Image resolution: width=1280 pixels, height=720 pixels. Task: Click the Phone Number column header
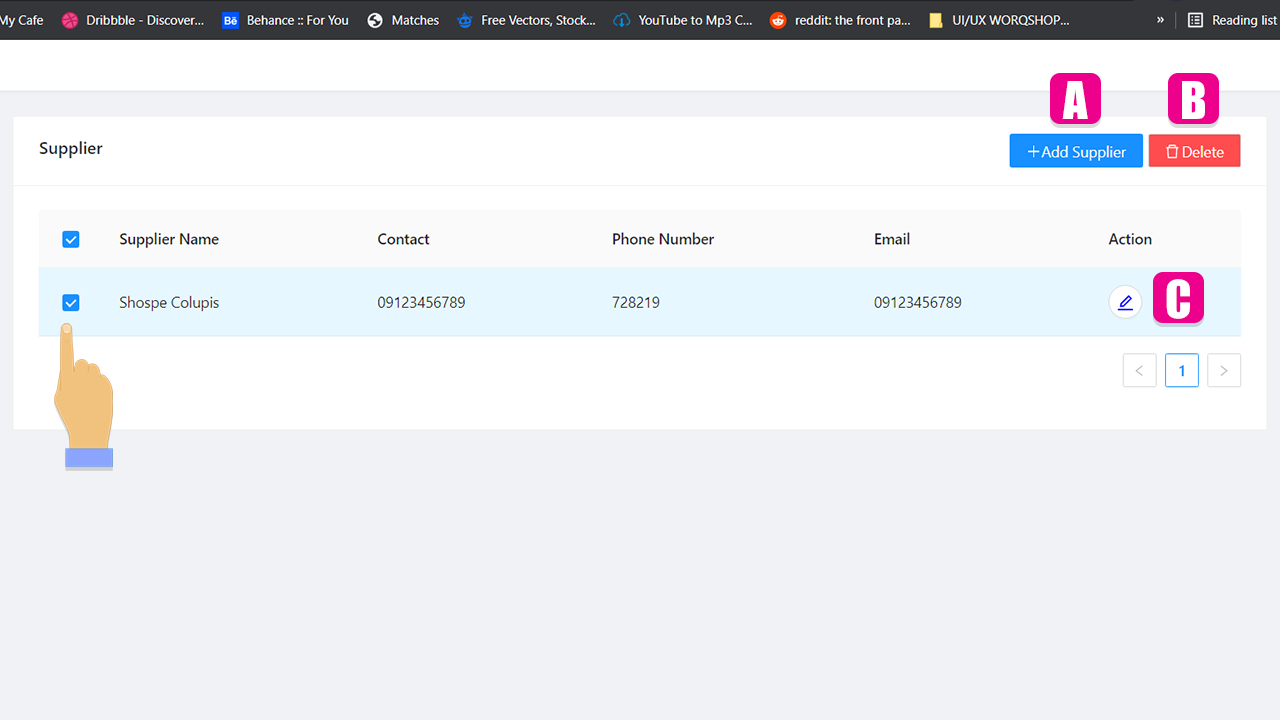663,239
